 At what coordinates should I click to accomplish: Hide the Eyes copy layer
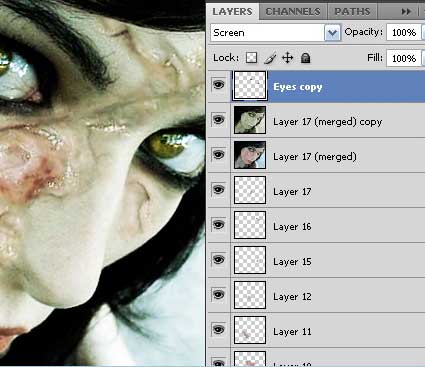pyautogui.click(x=219, y=85)
